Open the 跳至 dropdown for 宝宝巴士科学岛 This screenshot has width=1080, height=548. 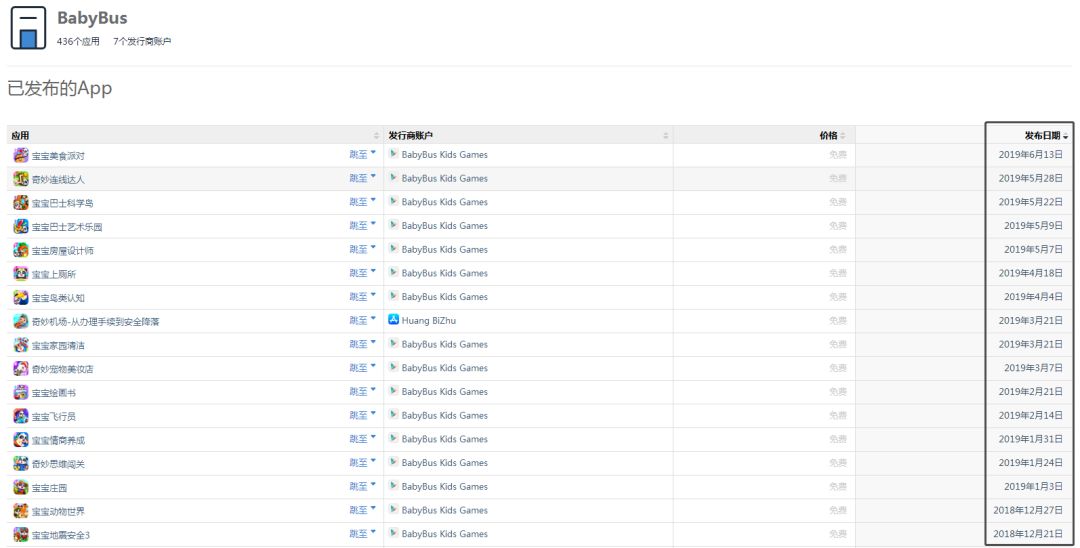tap(362, 202)
